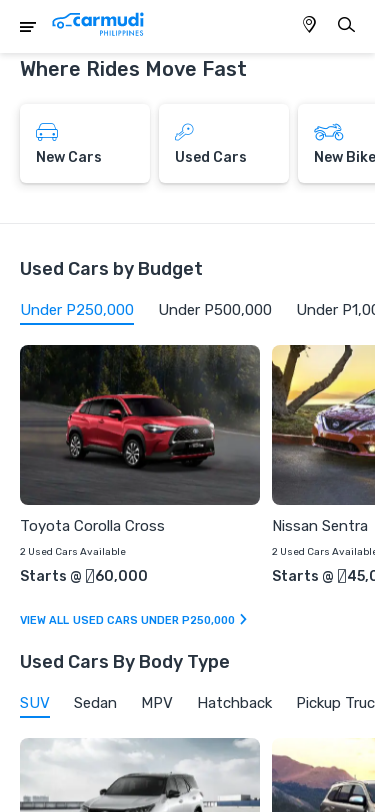Open search with the magnifier icon

pos(346,24)
